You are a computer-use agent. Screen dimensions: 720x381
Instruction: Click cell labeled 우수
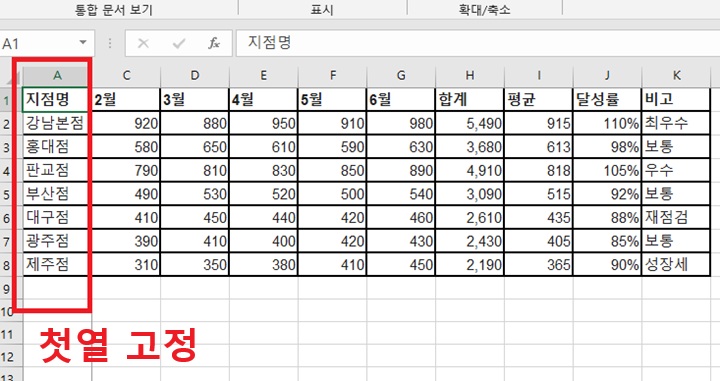point(676,170)
